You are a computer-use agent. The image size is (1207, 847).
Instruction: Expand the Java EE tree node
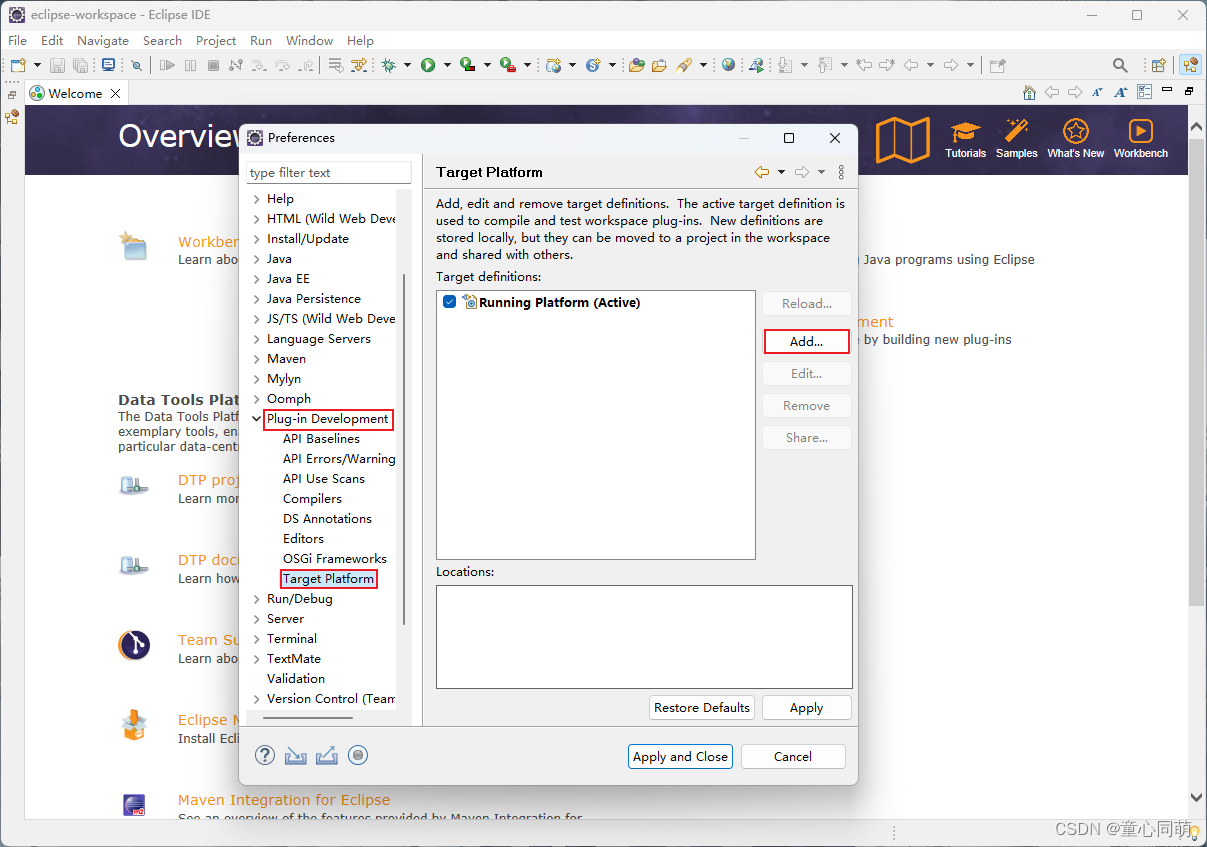257,279
